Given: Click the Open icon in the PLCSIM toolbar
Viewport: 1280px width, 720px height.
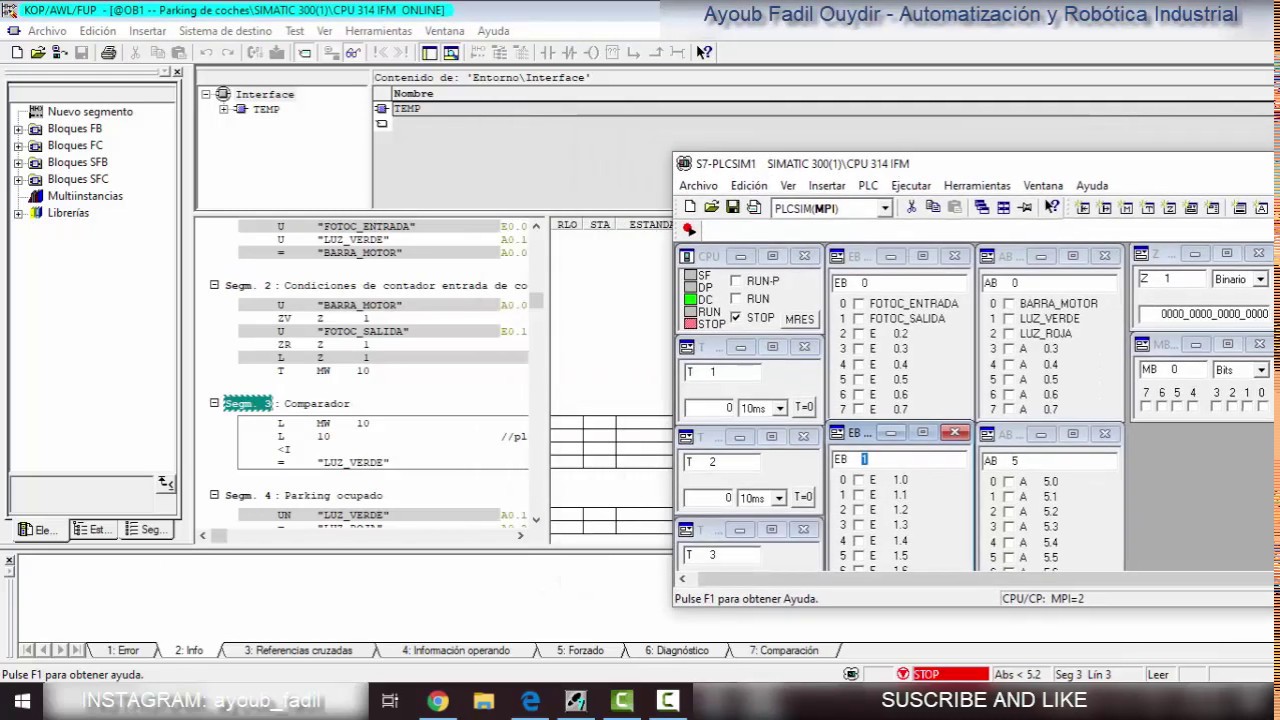Looking at the screenshot, I should click(711, 207).
